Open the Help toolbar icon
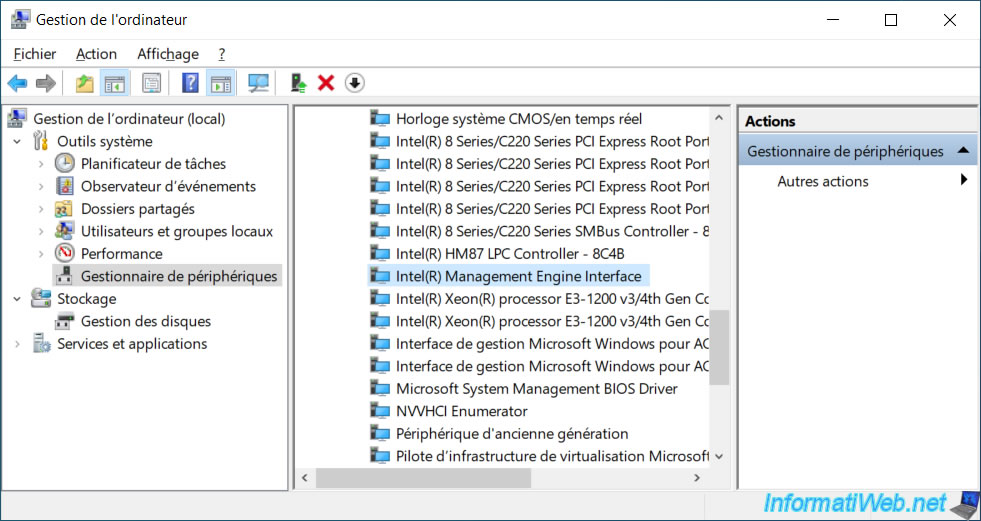 190,83
